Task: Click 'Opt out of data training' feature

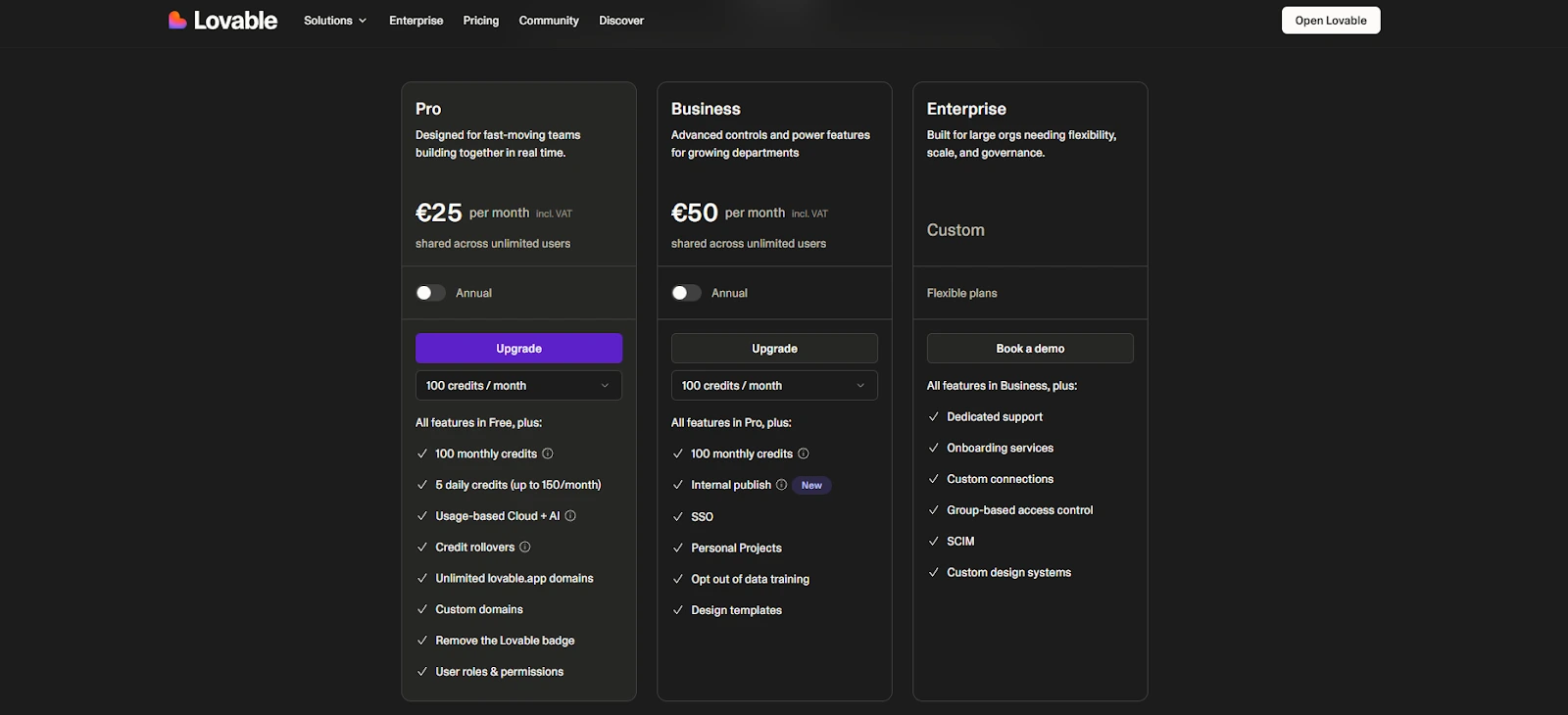Action: (x=750, y=579)
